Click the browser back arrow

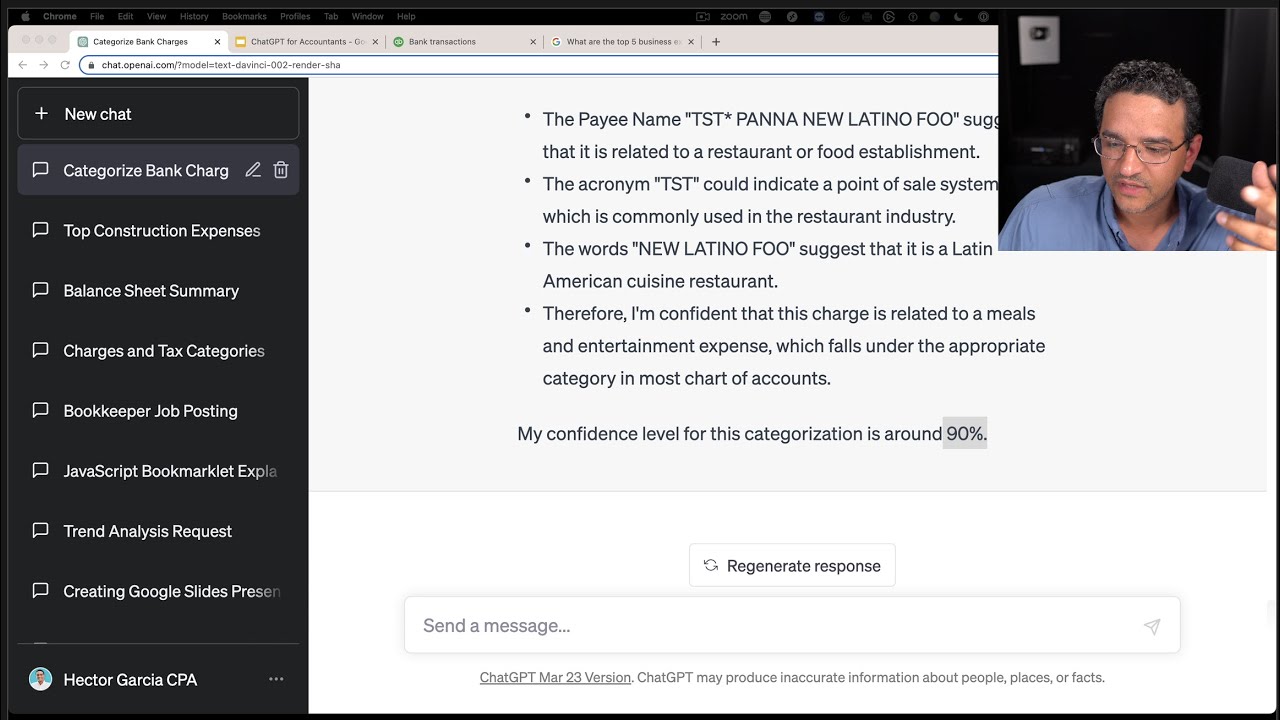tap(23, 65)
